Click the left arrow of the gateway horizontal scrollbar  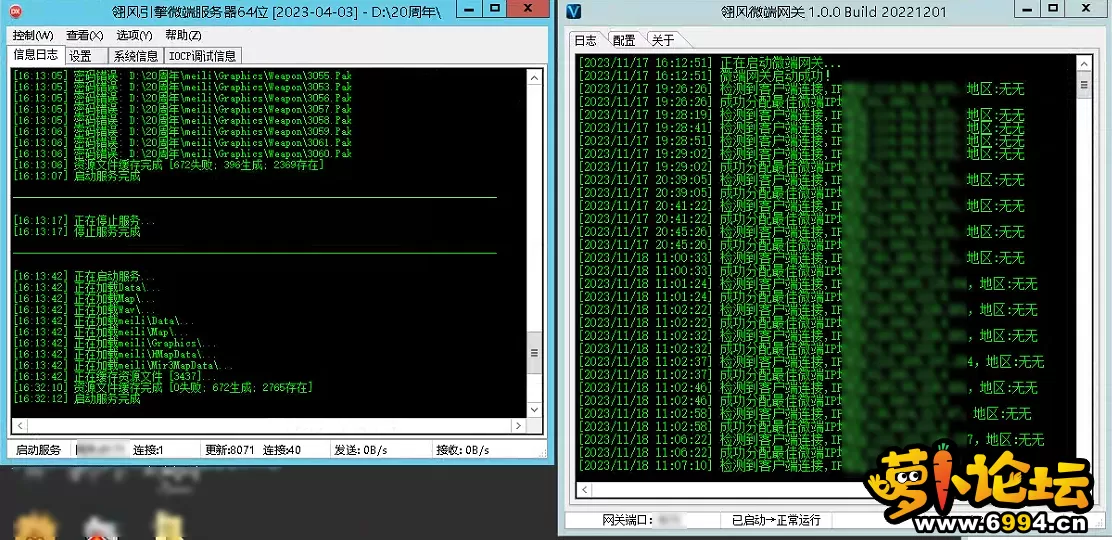tap(584, 491)
